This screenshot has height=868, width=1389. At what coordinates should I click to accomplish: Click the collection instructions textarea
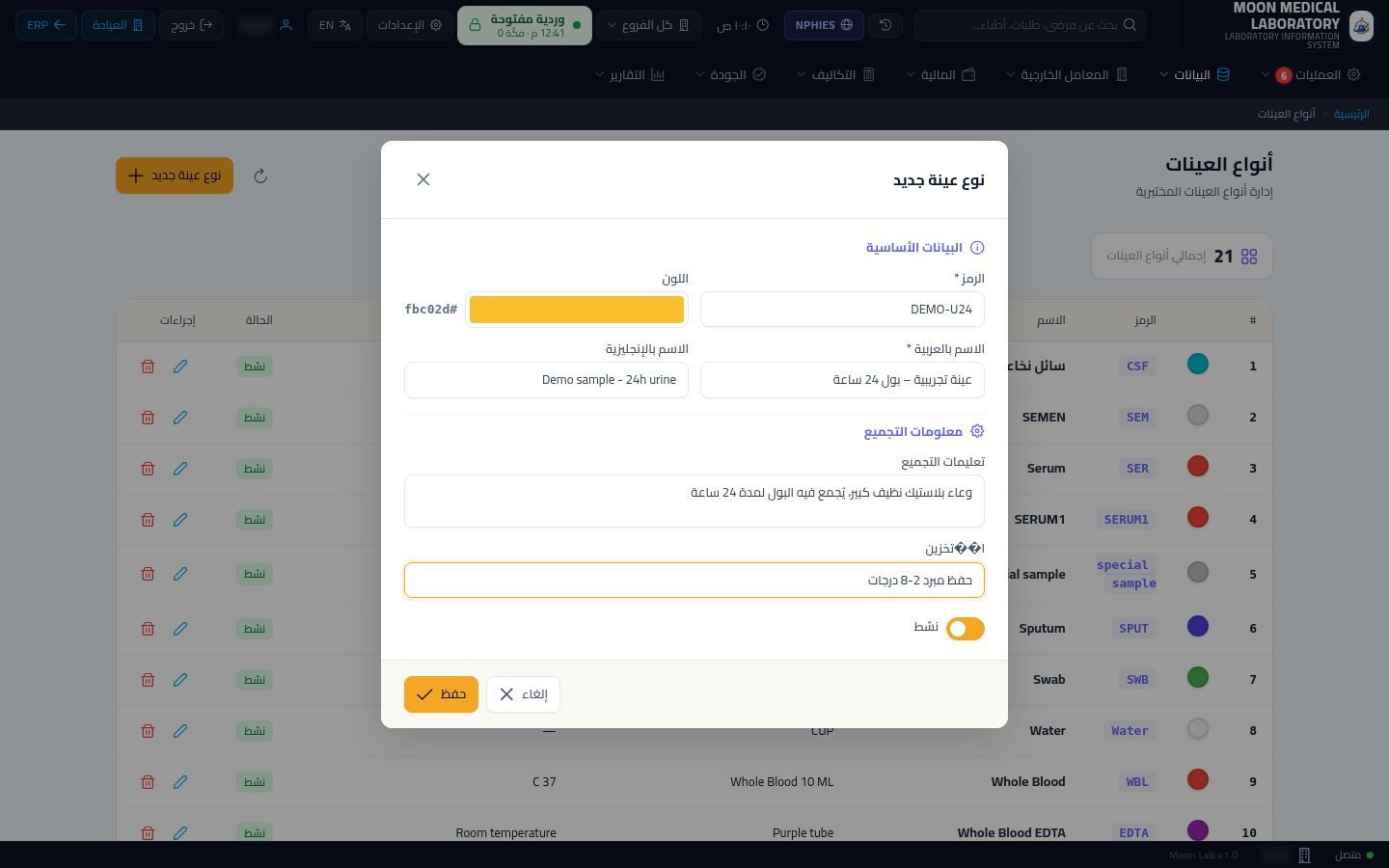pyautogui.click(x=694, y=501)
